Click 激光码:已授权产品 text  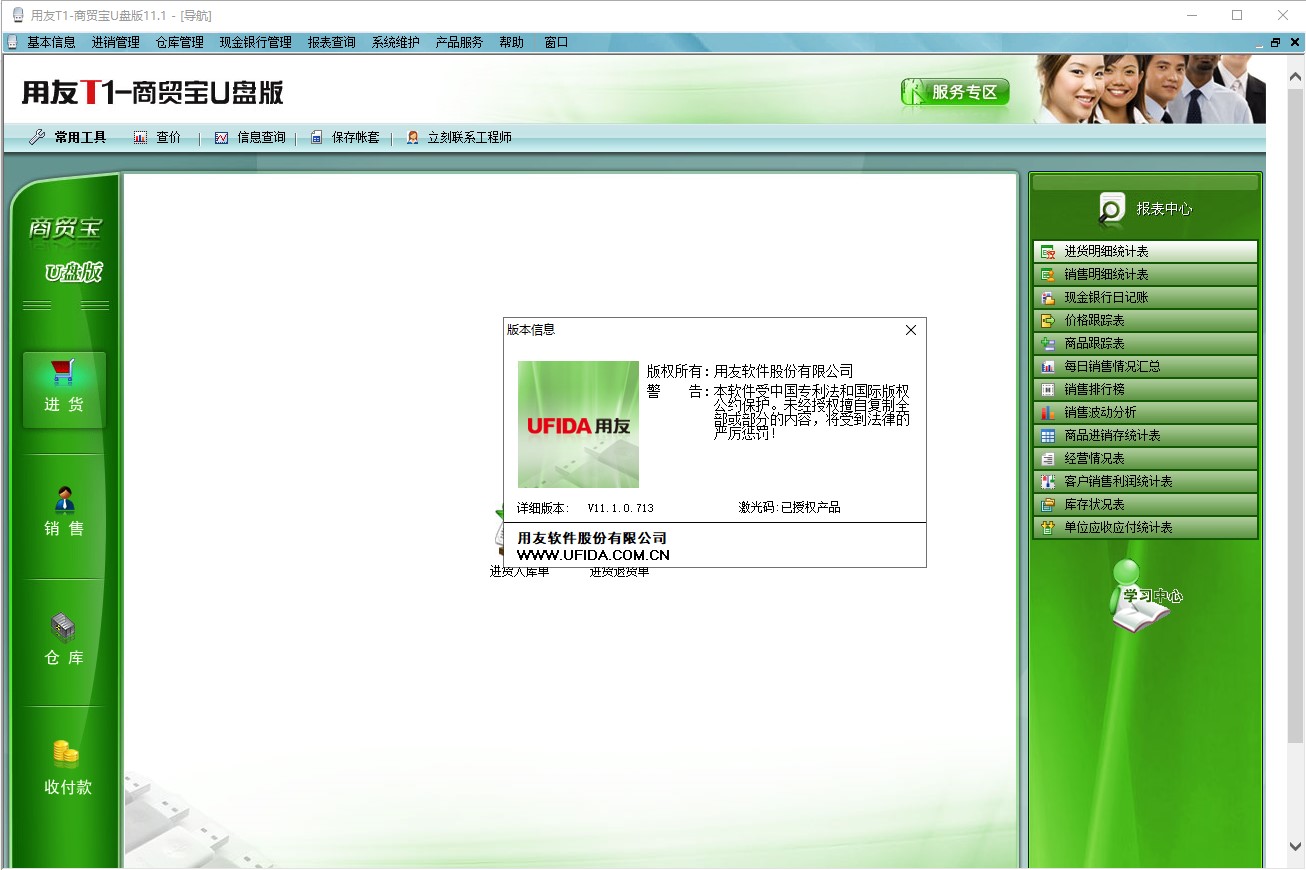tap(789, 508)
